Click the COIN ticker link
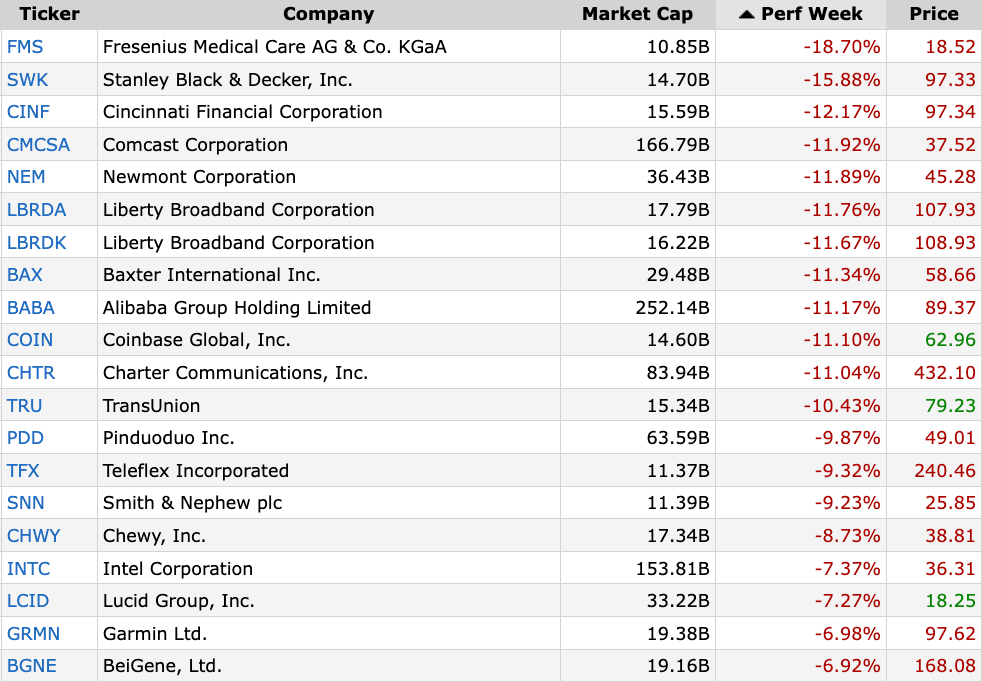The width and height of the screenshot is (982, 682). 30,340
